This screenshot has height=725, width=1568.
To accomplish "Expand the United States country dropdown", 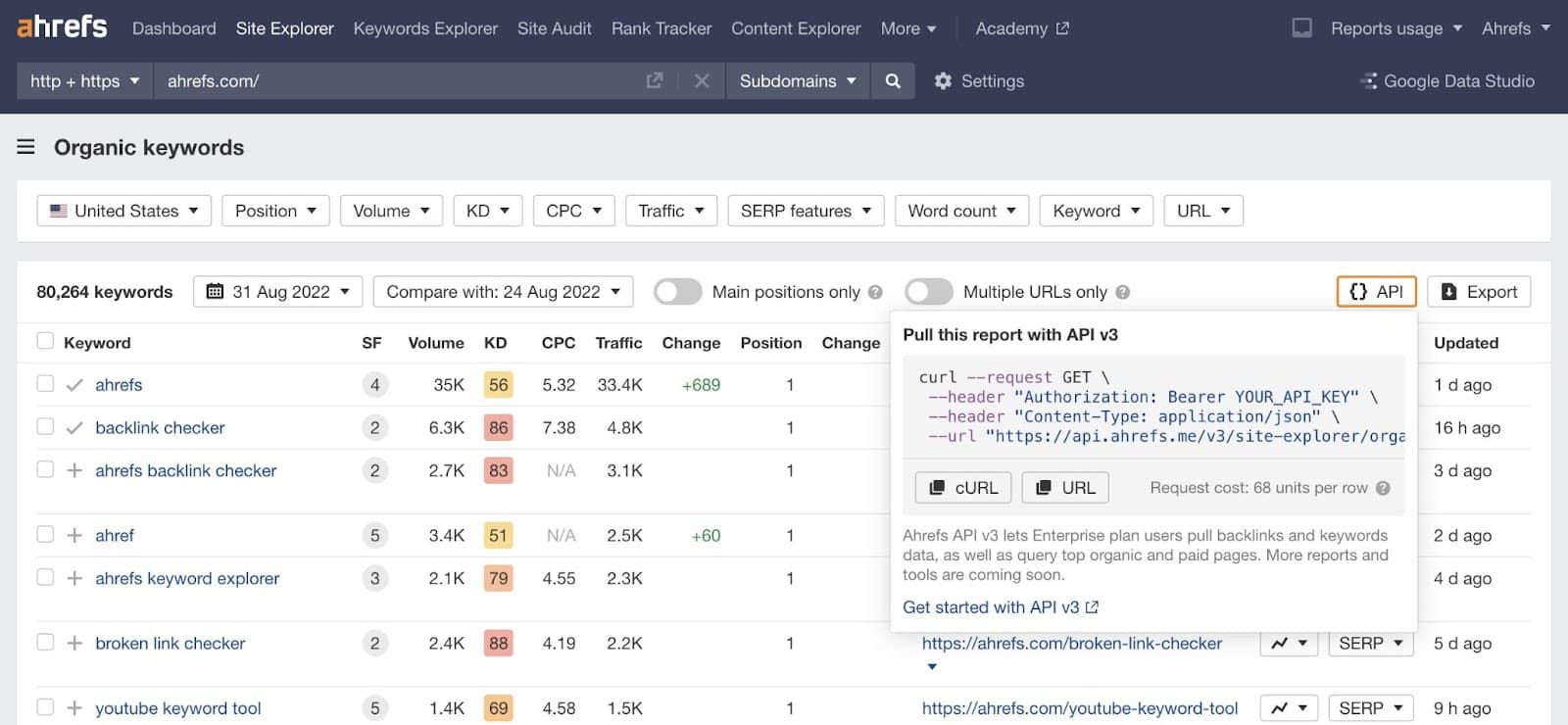I will click(124, 211).
